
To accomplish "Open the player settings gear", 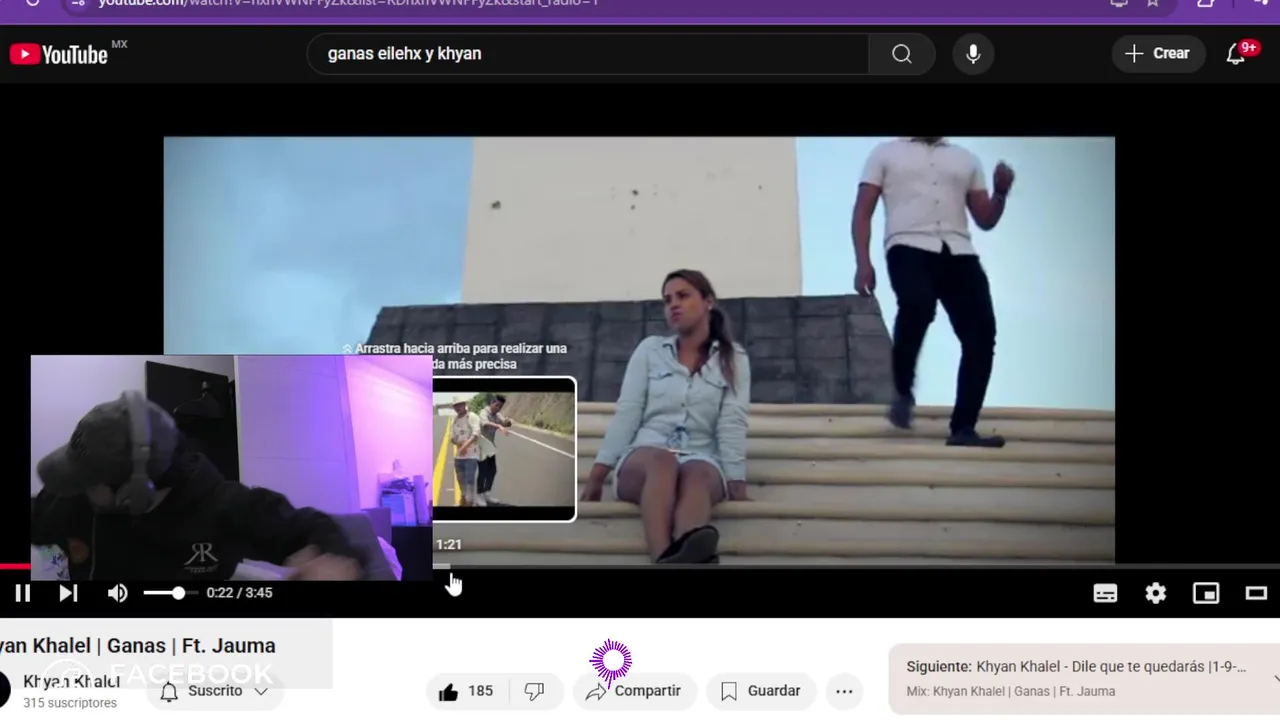I will click(1156, 593).
